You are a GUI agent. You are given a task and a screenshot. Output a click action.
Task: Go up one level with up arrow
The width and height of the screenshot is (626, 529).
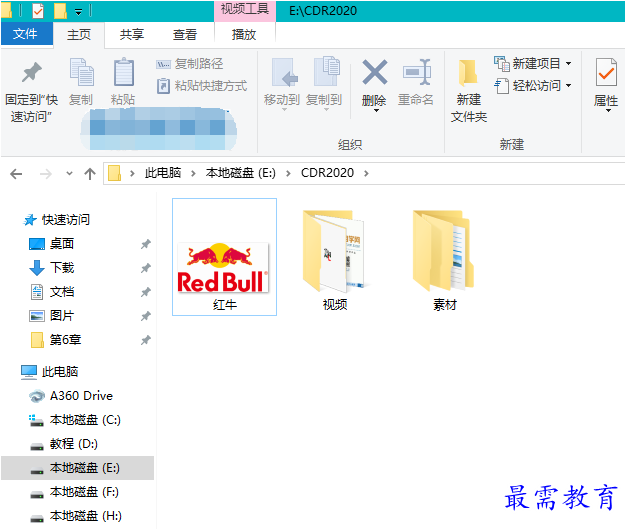coord(90,174)
